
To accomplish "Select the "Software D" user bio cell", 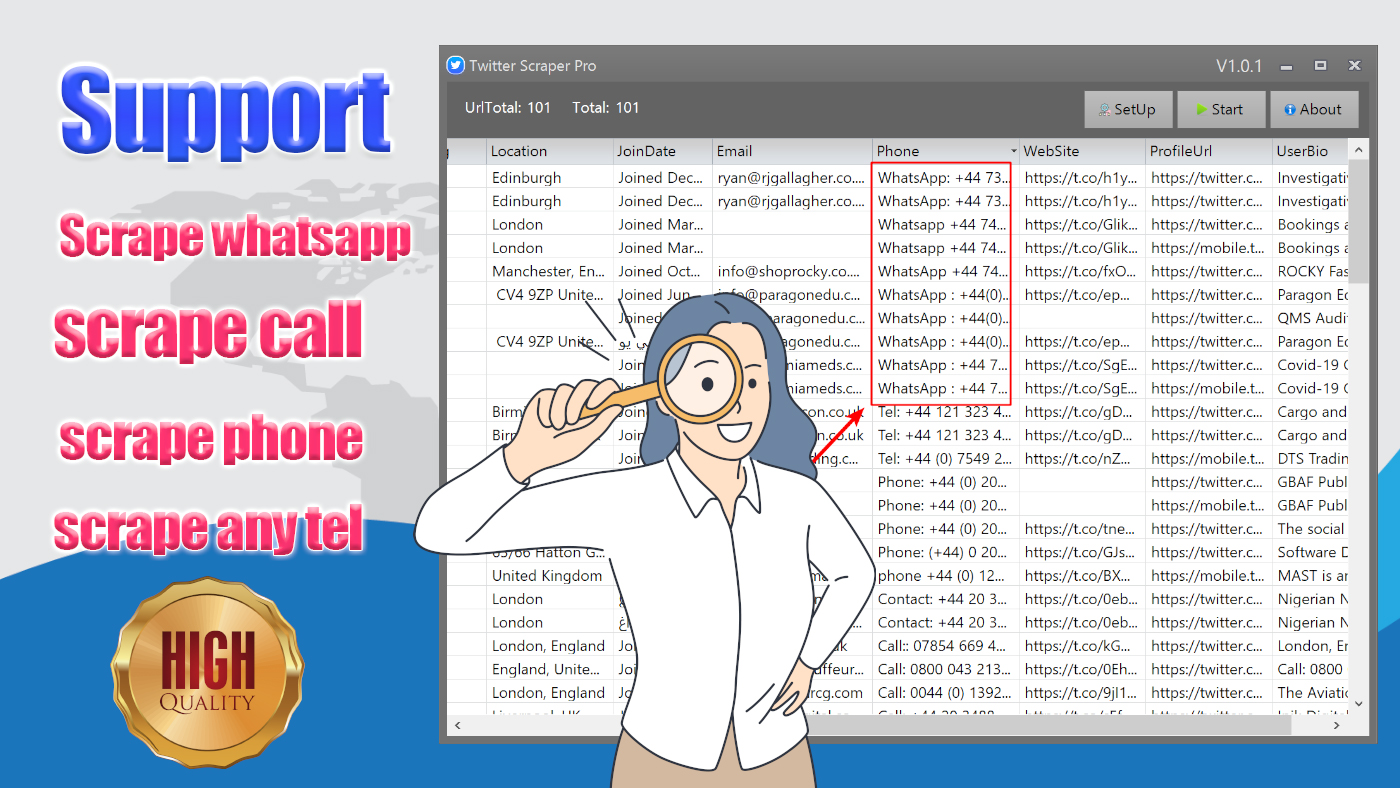I will click(x=1310, y=552).
